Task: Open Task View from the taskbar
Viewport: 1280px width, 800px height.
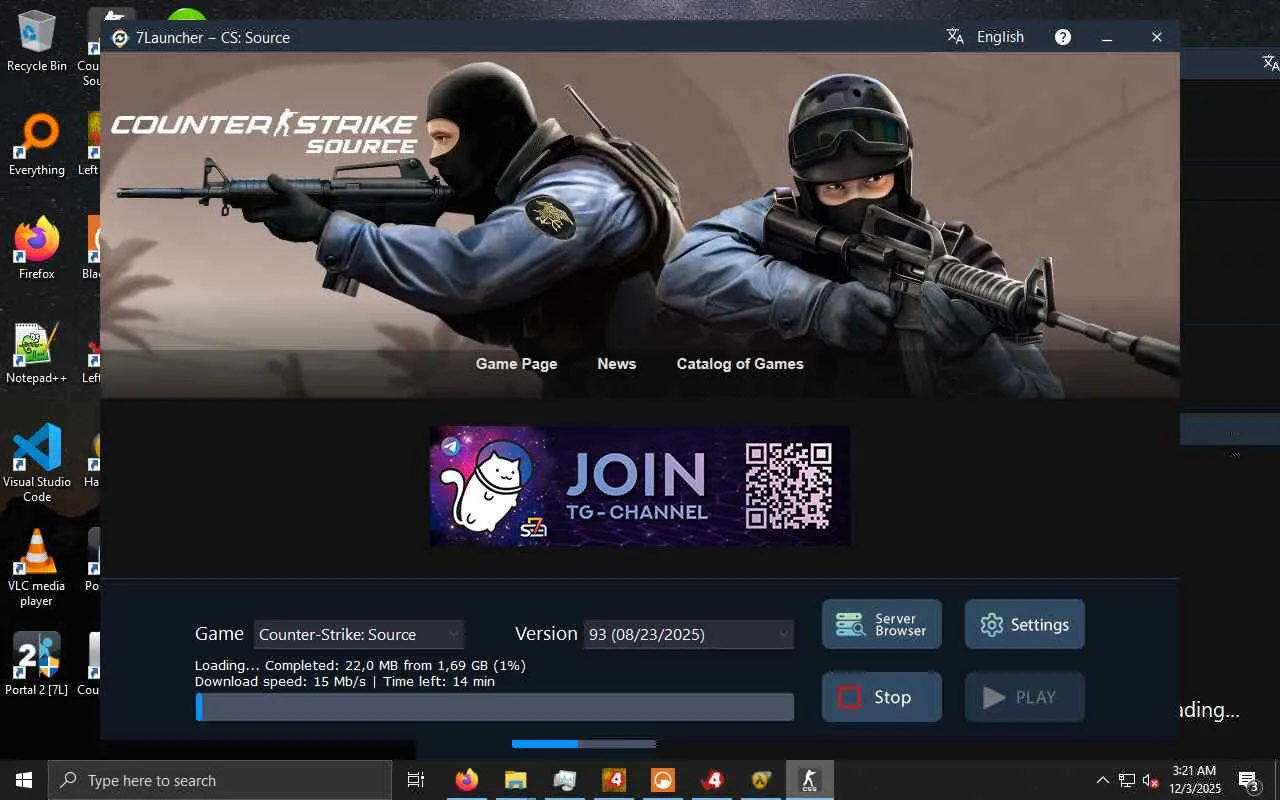Action: (x=416, y=780)
